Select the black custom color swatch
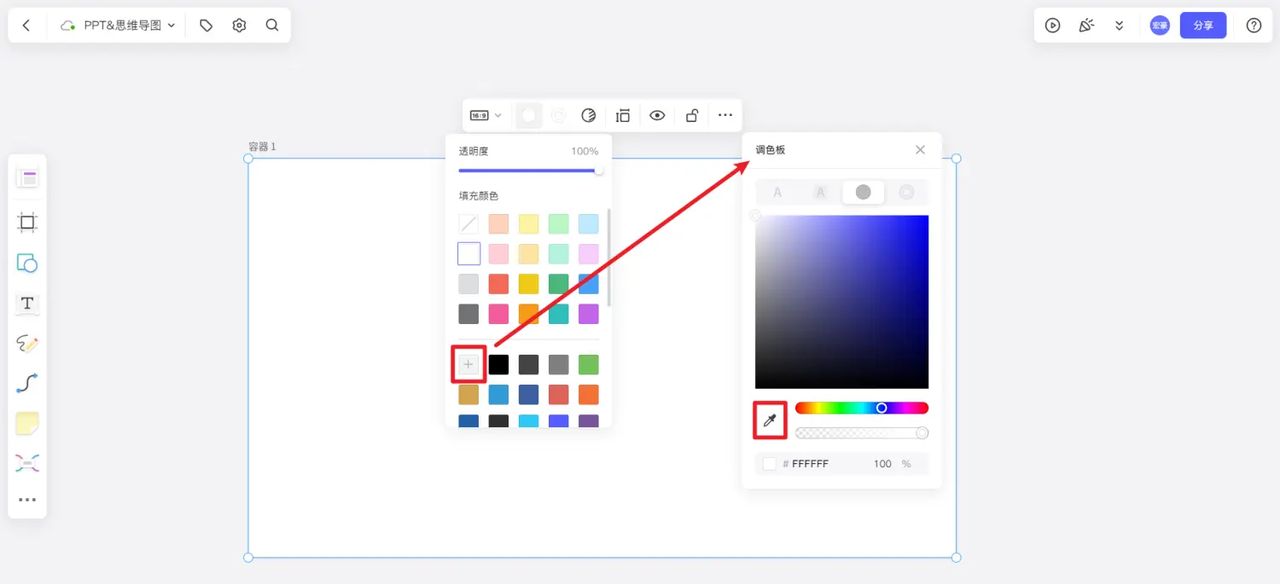The height and width of the screenshot is (584, 1280). coord(498,365)
